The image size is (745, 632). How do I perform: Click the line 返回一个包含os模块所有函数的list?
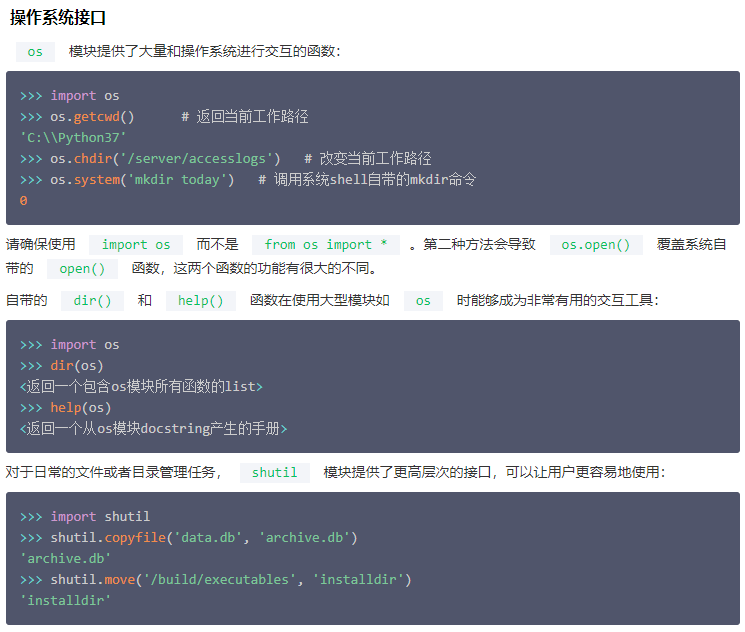(x=141, y=386)
